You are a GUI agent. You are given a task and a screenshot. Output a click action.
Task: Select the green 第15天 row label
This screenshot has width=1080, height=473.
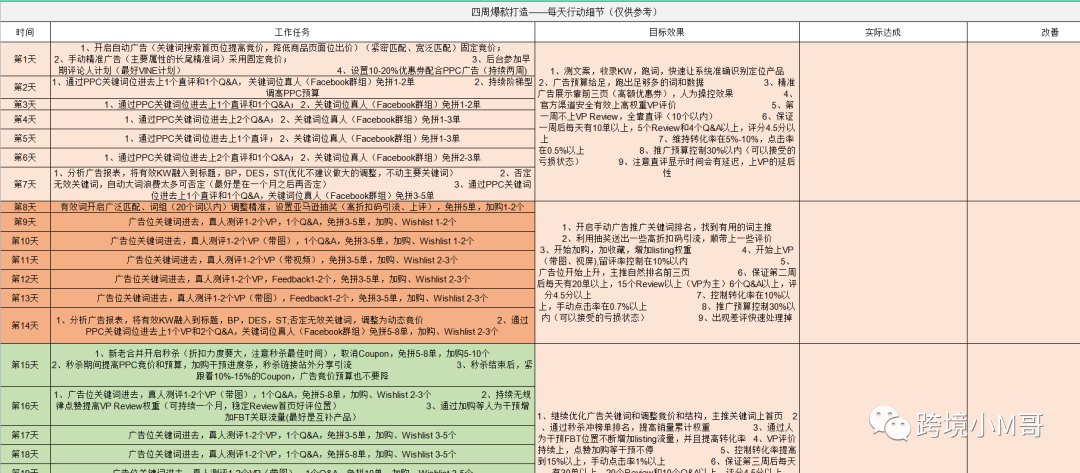click(x=24, y=366)
